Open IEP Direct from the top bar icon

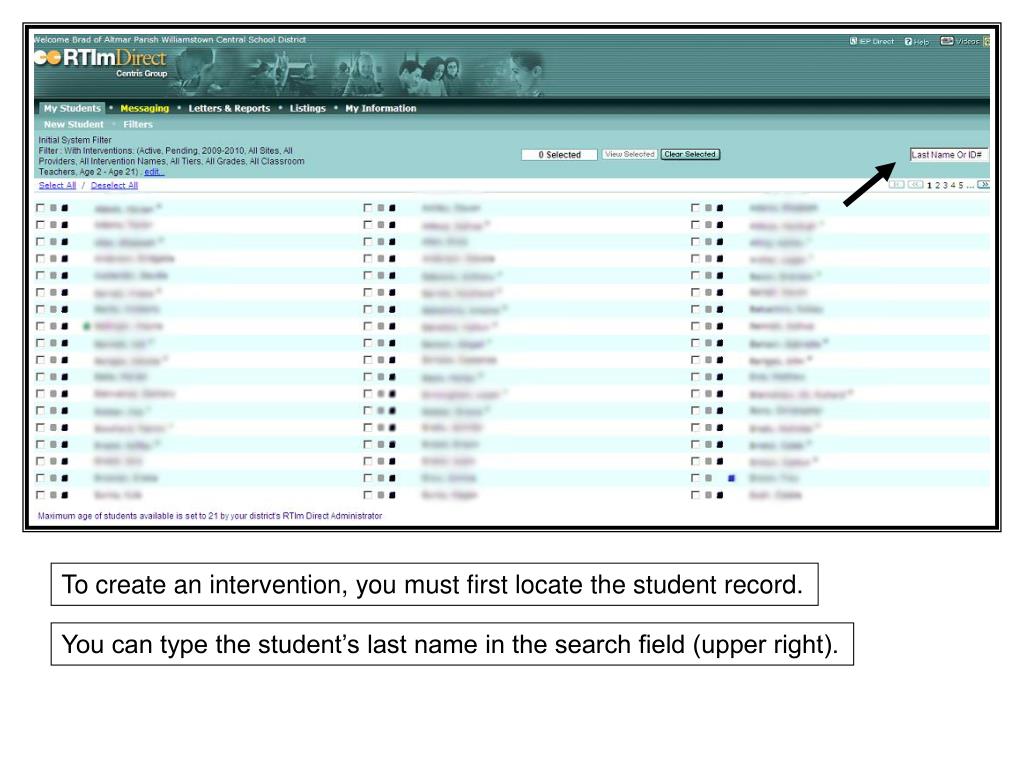853,41
